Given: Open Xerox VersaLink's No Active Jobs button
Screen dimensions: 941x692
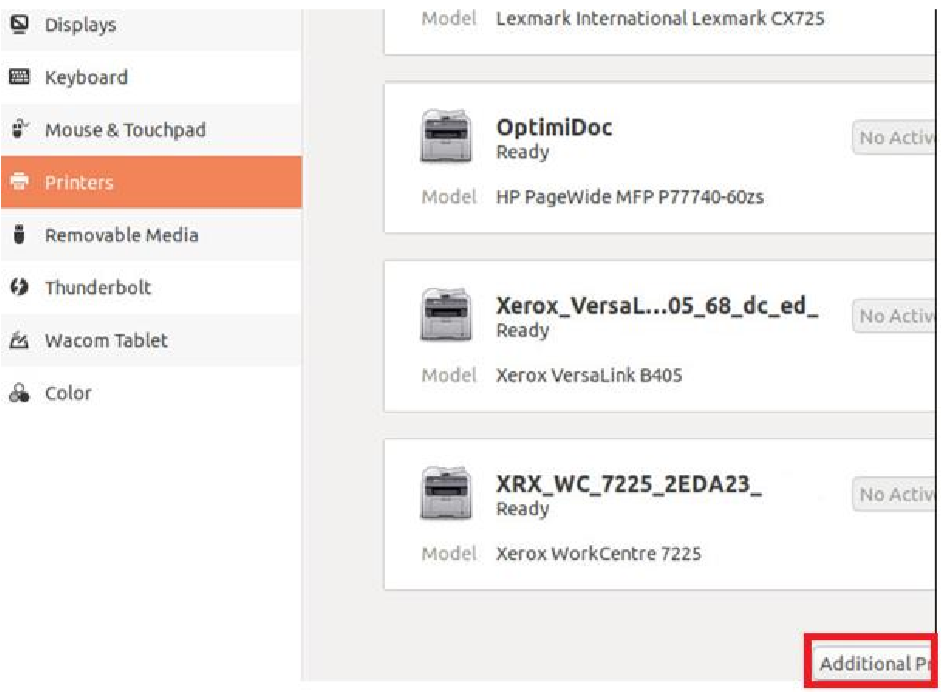Looking at the screenshot, I should pyautogui.click(x=893, y=316).
